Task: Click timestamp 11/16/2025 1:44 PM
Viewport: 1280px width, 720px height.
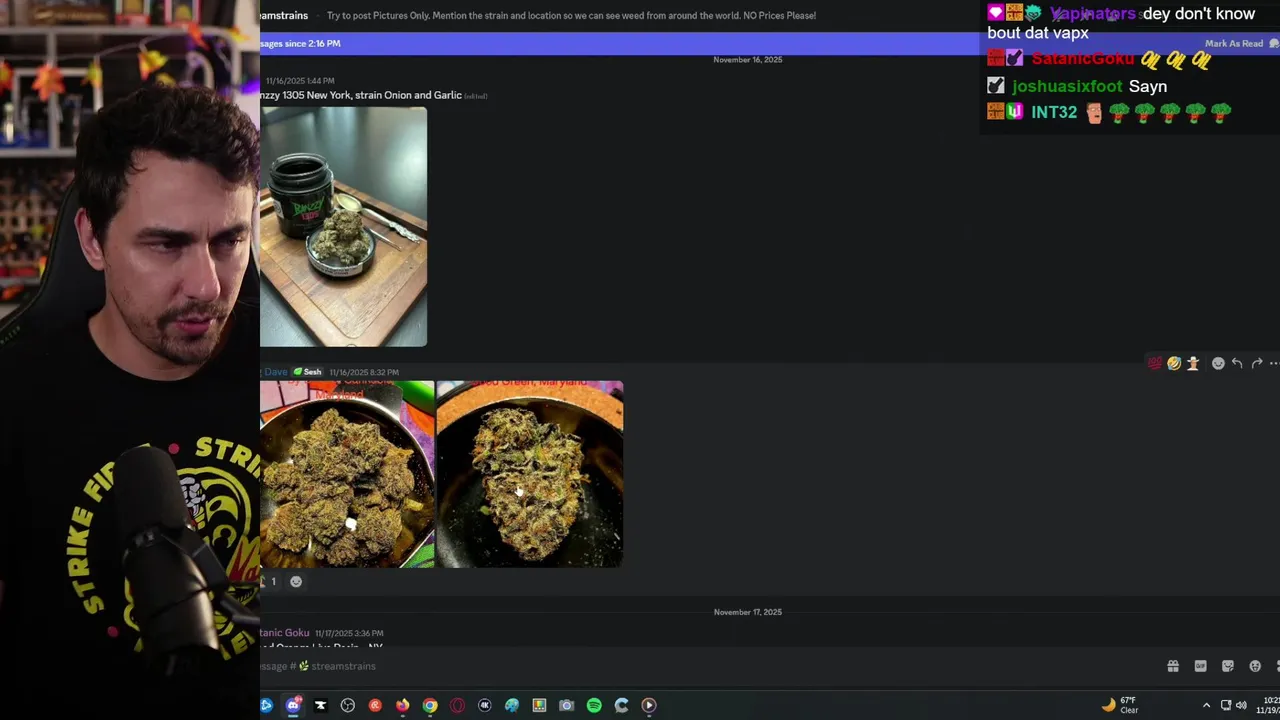Action: click(x=300, y=81)
